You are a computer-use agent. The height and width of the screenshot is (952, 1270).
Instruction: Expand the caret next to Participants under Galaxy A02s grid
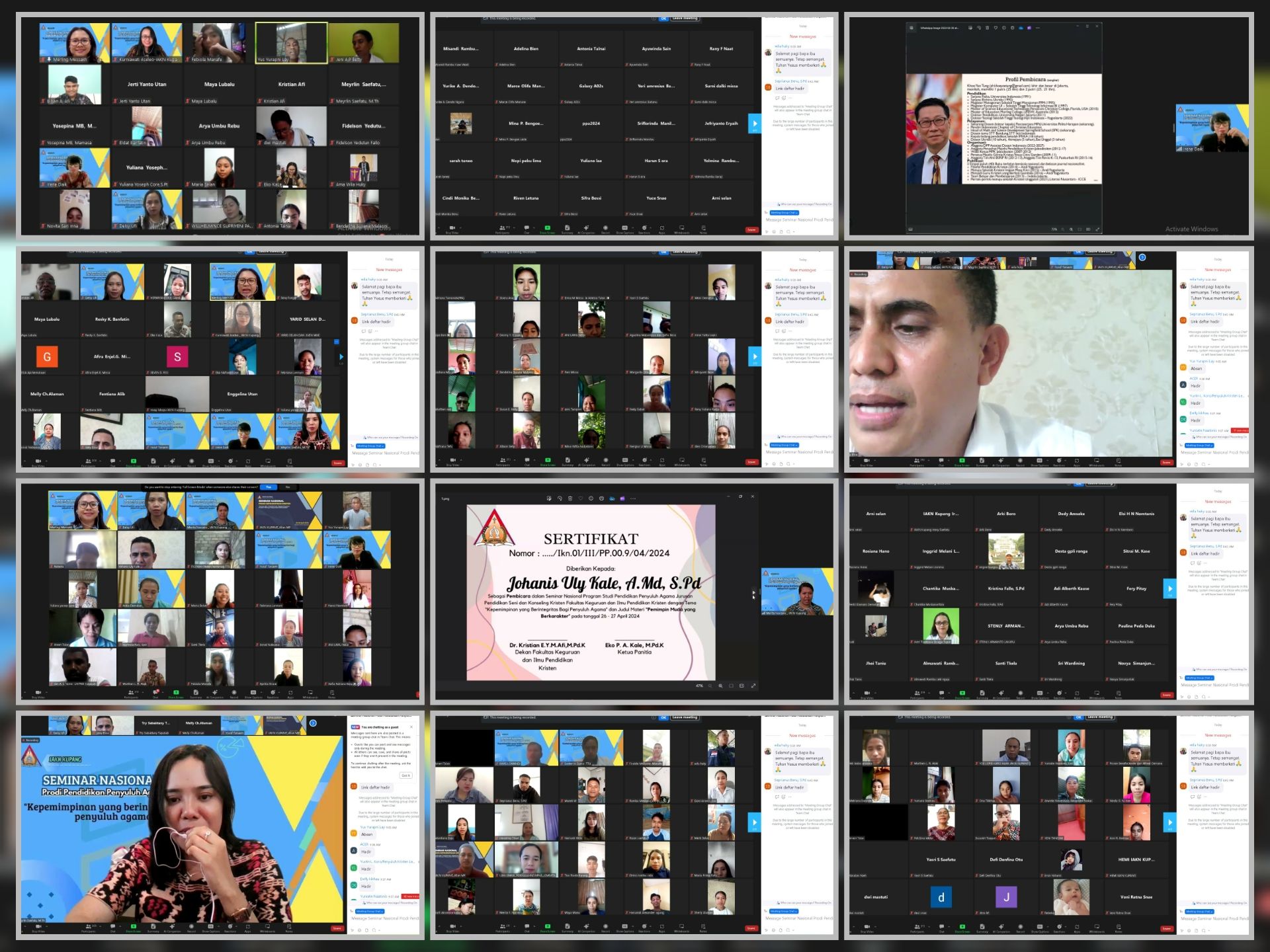pos(514,227)
